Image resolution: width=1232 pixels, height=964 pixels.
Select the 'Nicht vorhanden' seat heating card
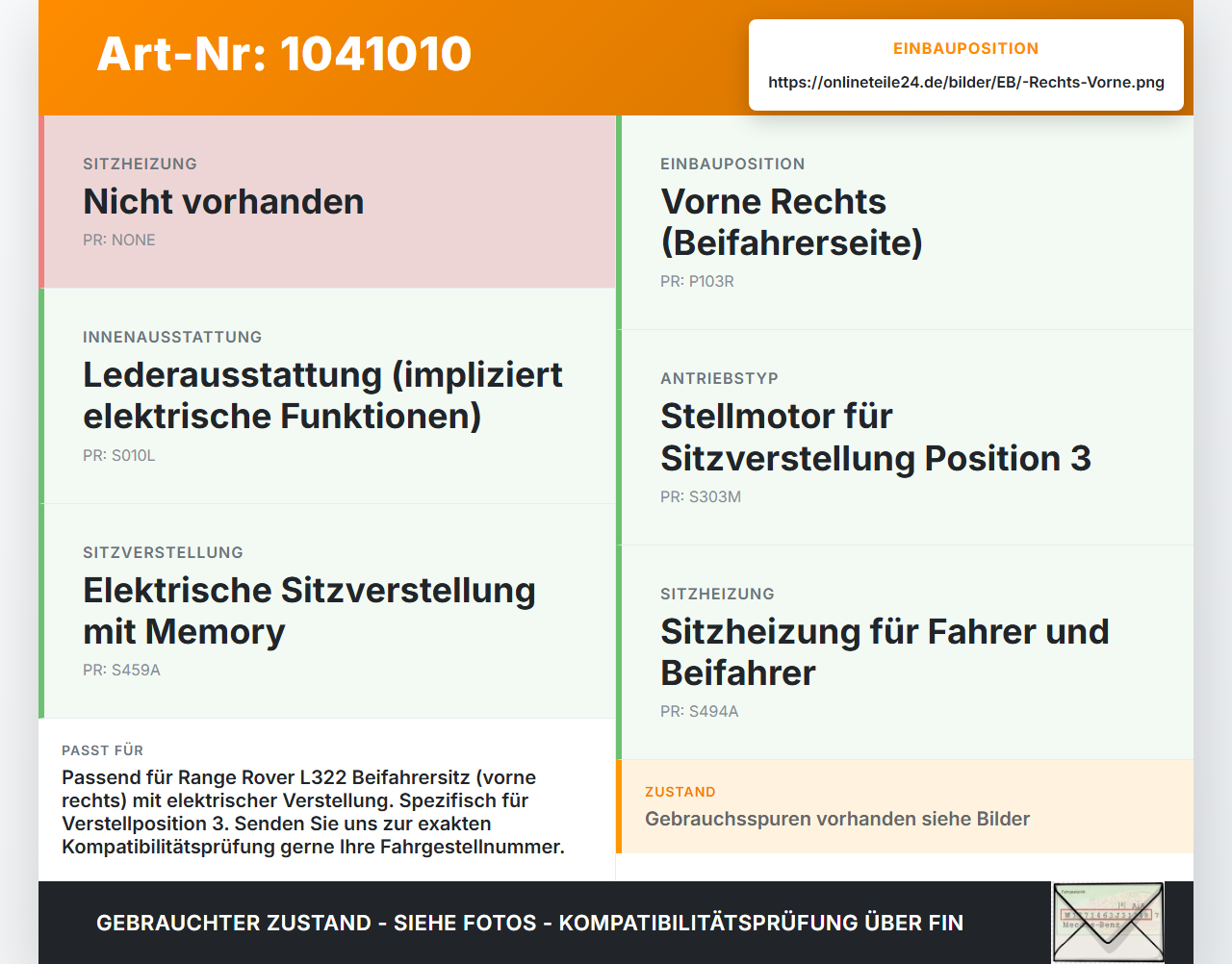coord(327,202)
